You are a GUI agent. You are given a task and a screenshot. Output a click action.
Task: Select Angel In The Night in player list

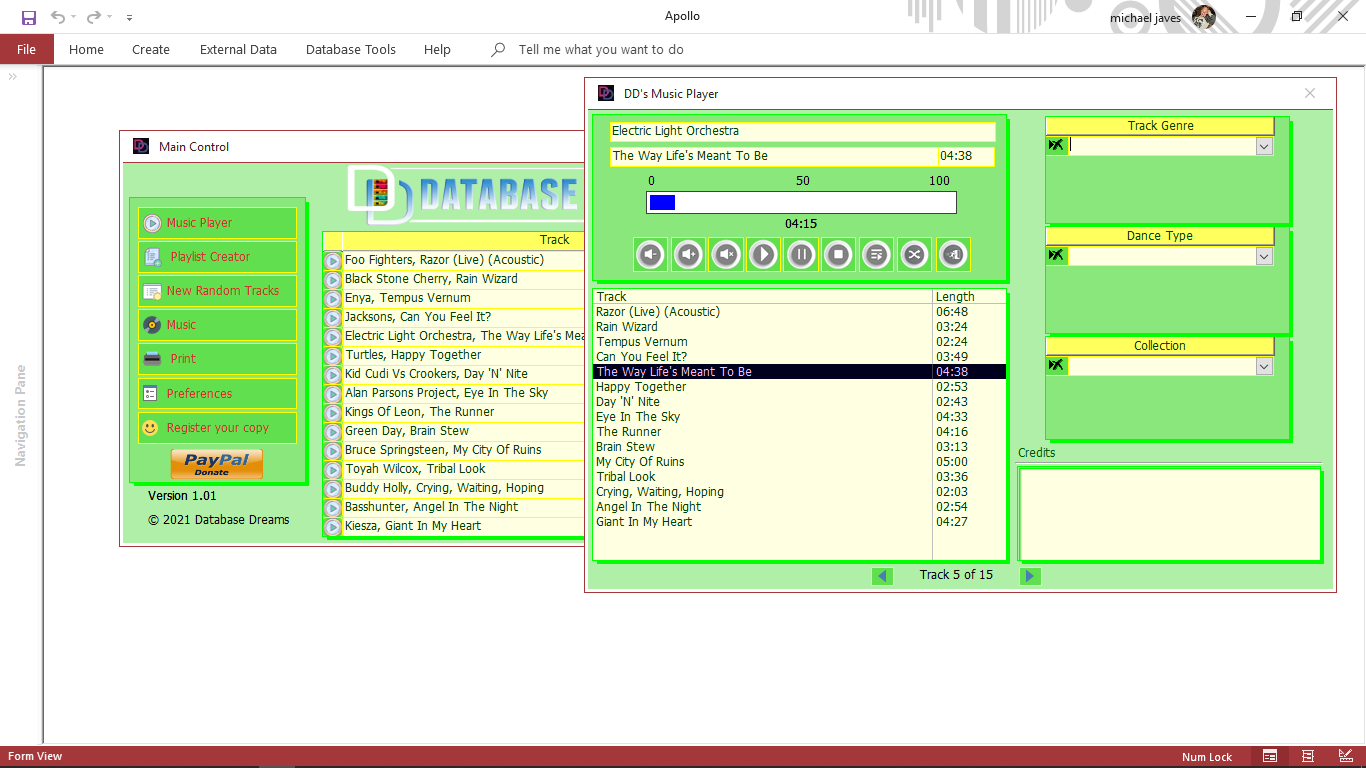pos(800,507)
